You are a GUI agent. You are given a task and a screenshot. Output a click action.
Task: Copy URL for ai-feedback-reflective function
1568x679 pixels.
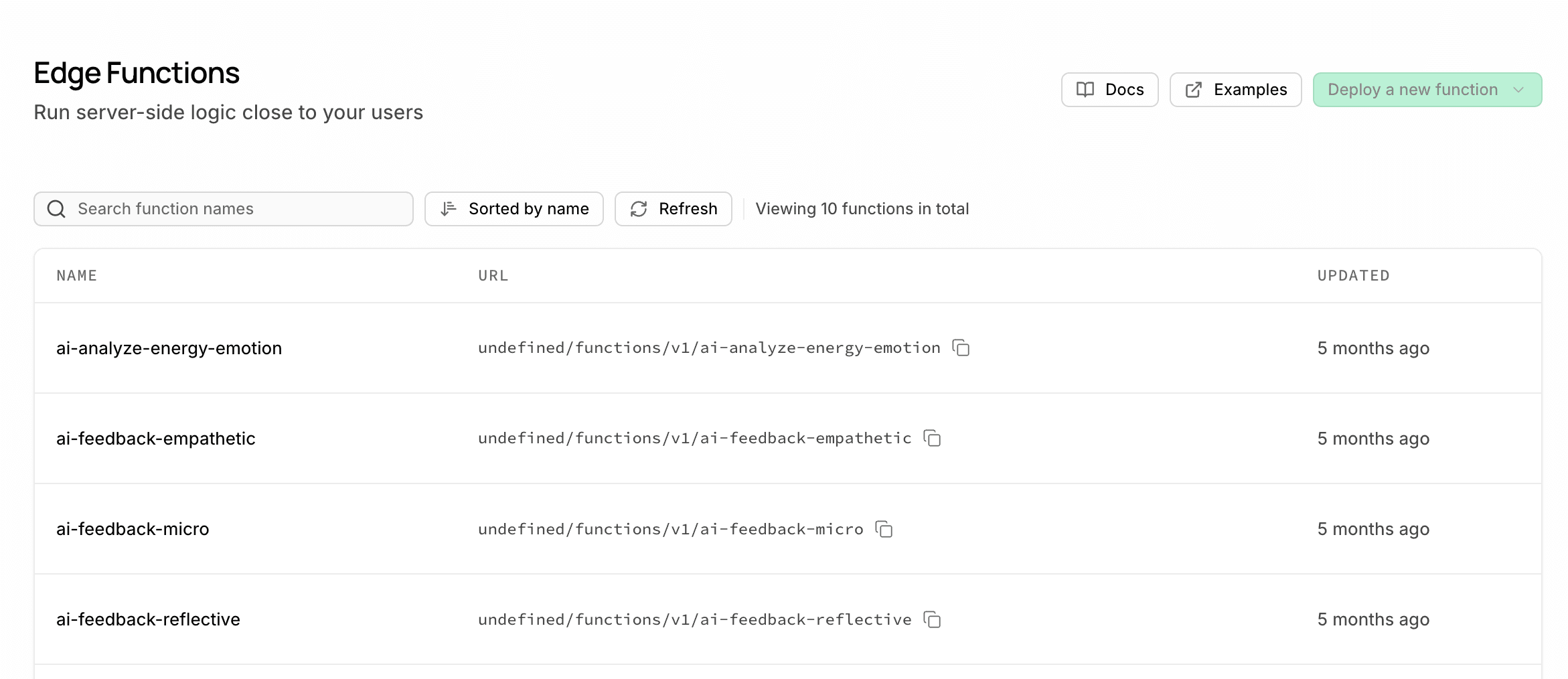pos(932,619)
